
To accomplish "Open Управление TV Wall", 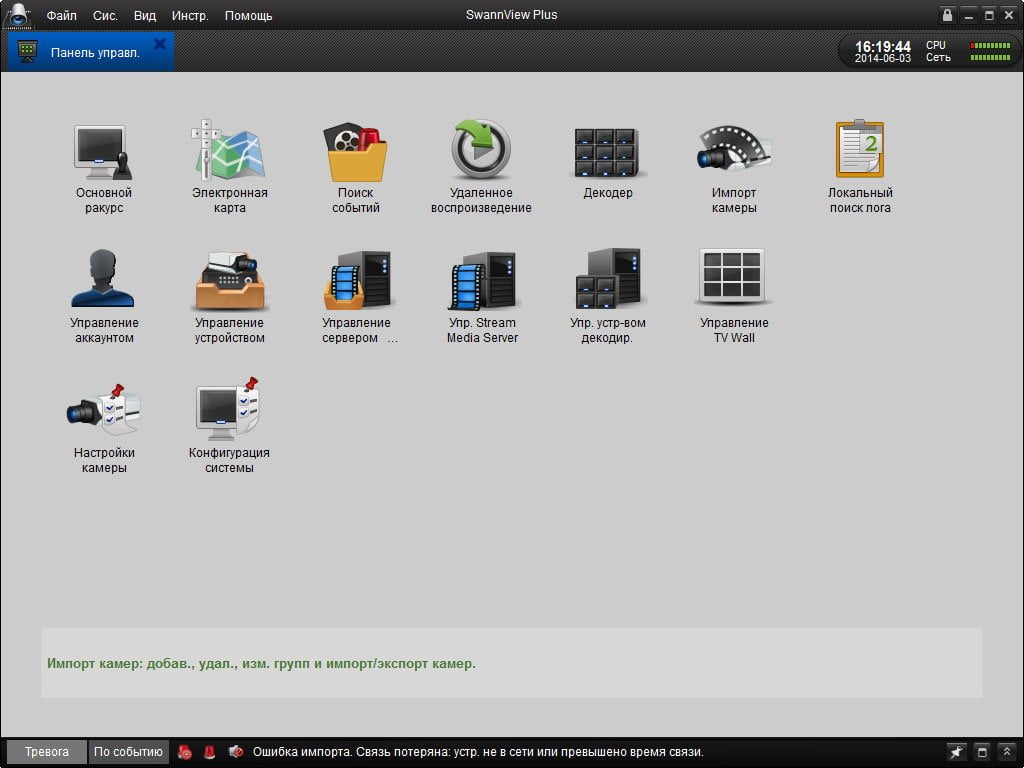I will 733,296.
